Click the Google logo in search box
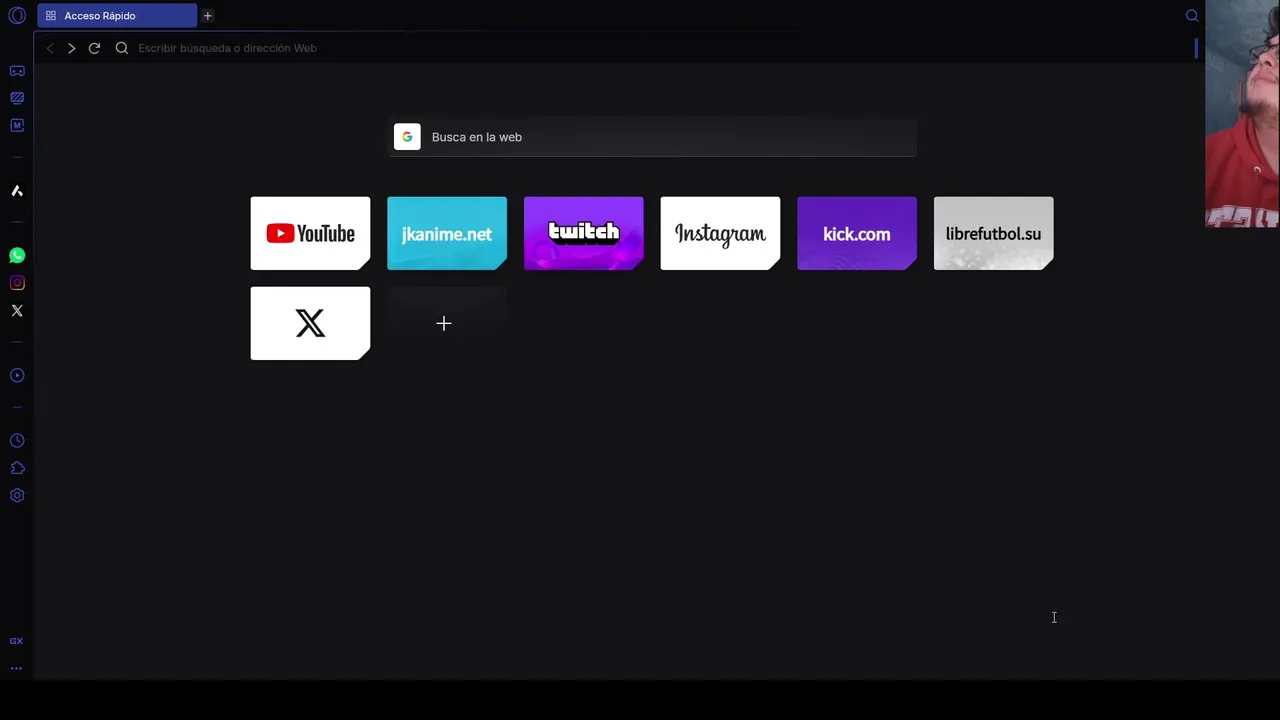Screen dimensions: 1280x720 (407, 137)
